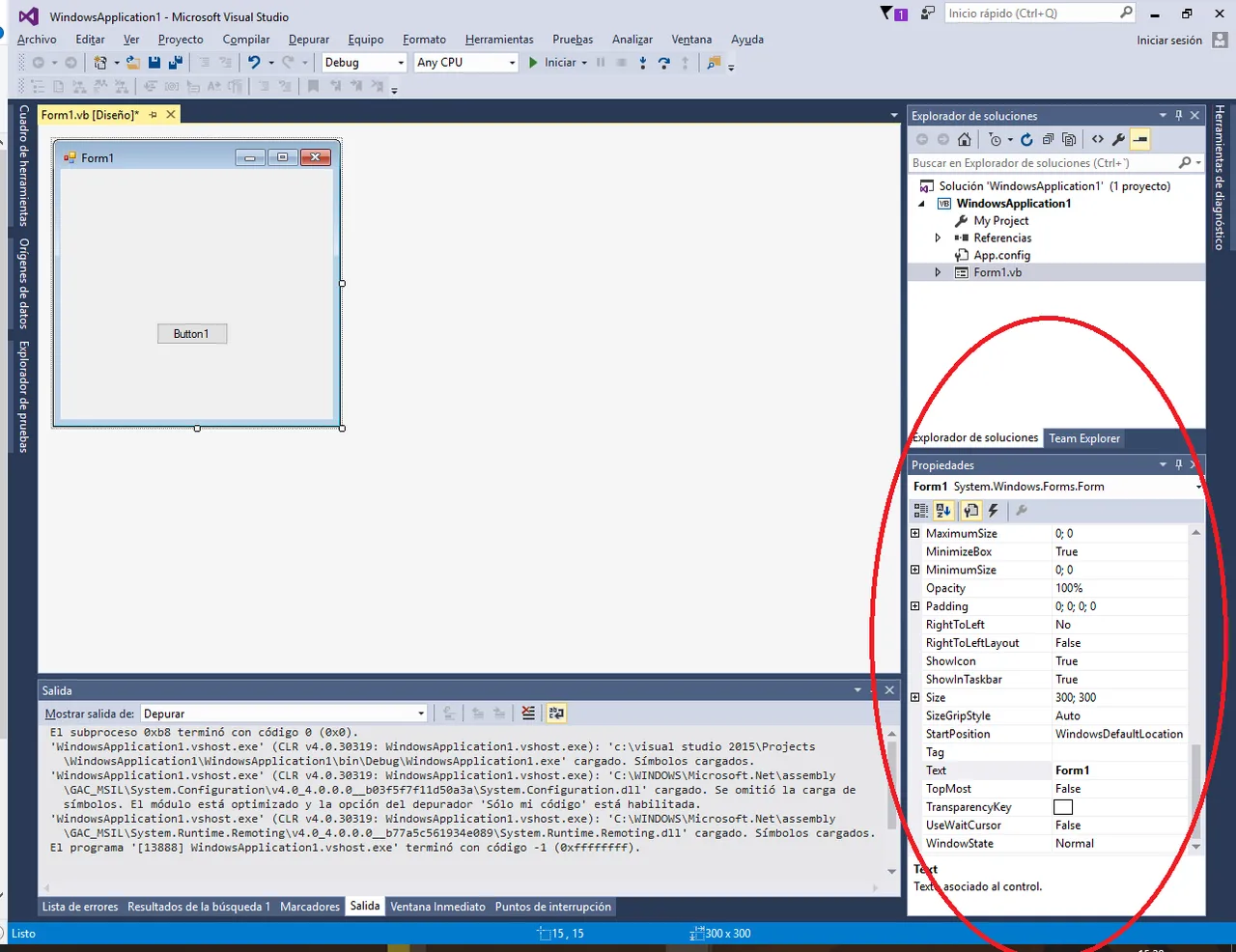
Task: Switch Properties to Categorized view
Action: [x=921, y=511]
